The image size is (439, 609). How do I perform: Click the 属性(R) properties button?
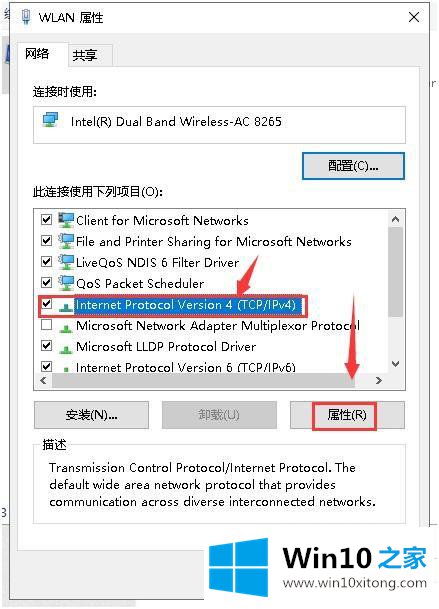point(347,415)
